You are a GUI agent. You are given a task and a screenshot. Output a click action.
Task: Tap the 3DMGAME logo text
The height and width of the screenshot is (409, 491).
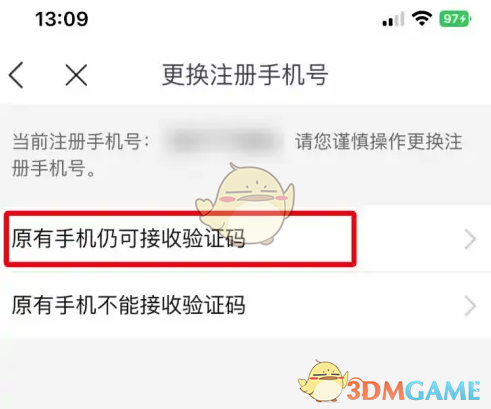point(413,390)
